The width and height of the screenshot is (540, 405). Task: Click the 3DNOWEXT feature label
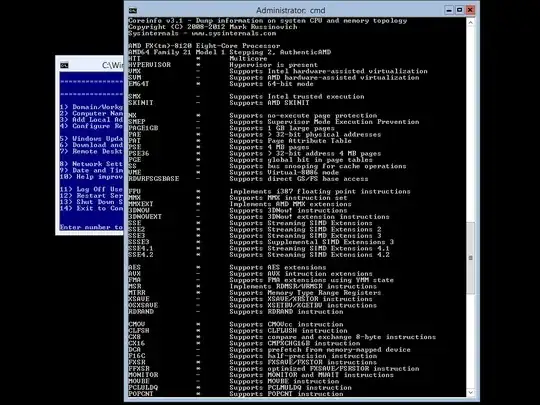click(x=145, y=217)
